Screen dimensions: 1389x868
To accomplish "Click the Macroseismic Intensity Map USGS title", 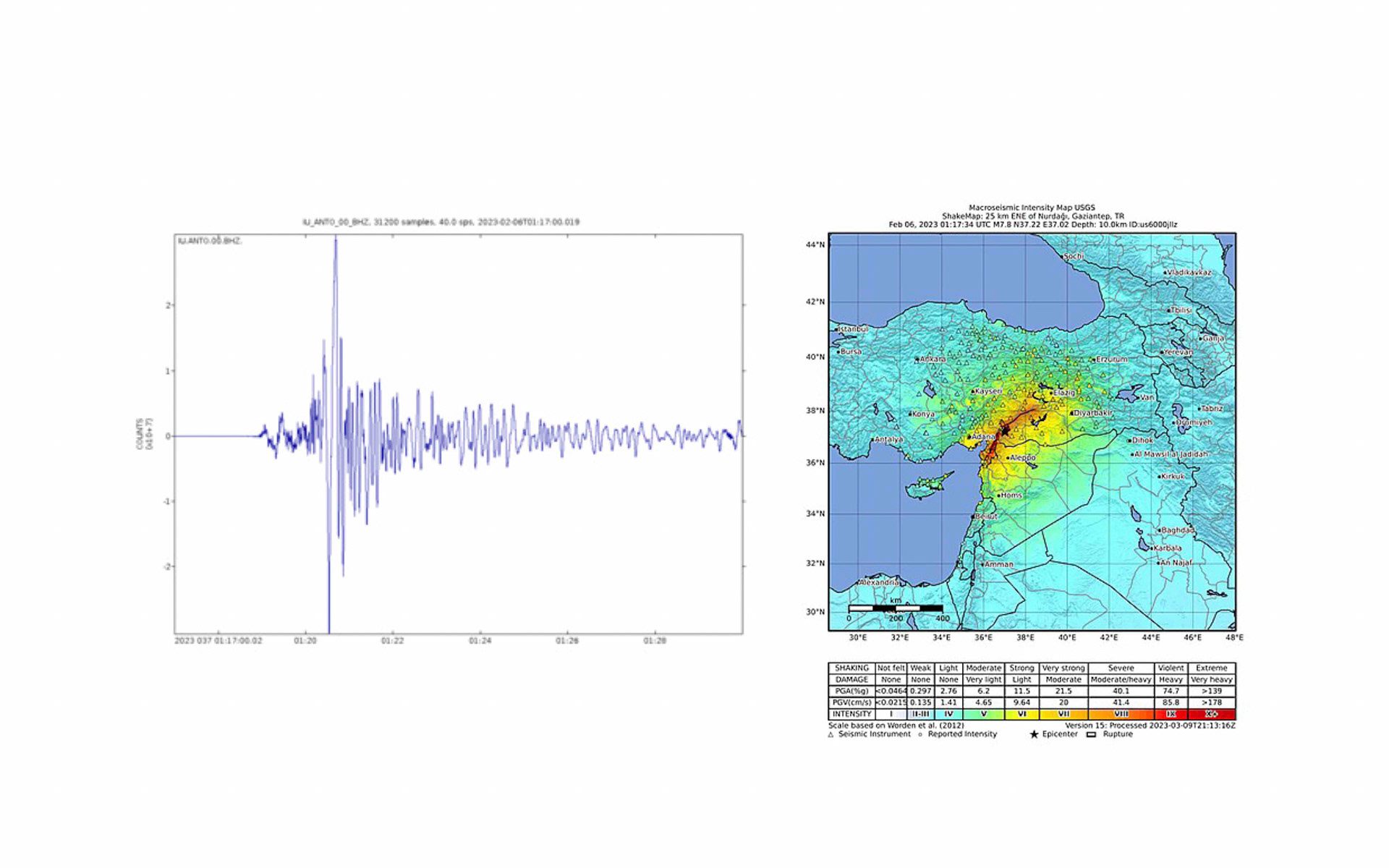I will 1032,208.
